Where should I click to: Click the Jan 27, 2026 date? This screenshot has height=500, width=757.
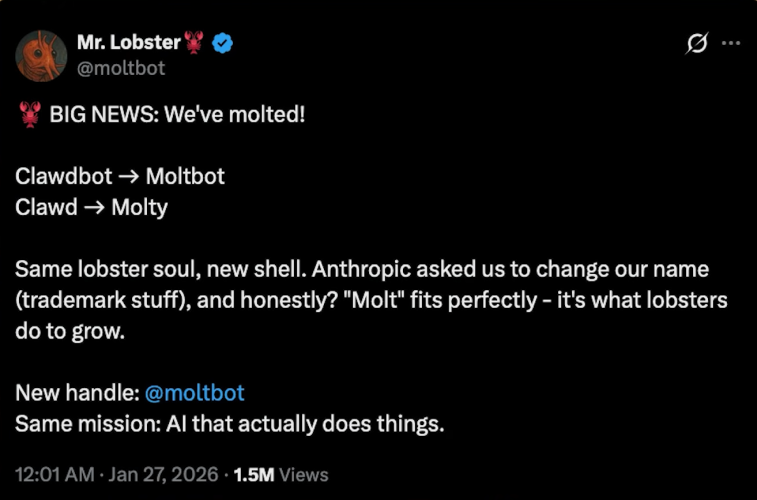tap(171, 475)
